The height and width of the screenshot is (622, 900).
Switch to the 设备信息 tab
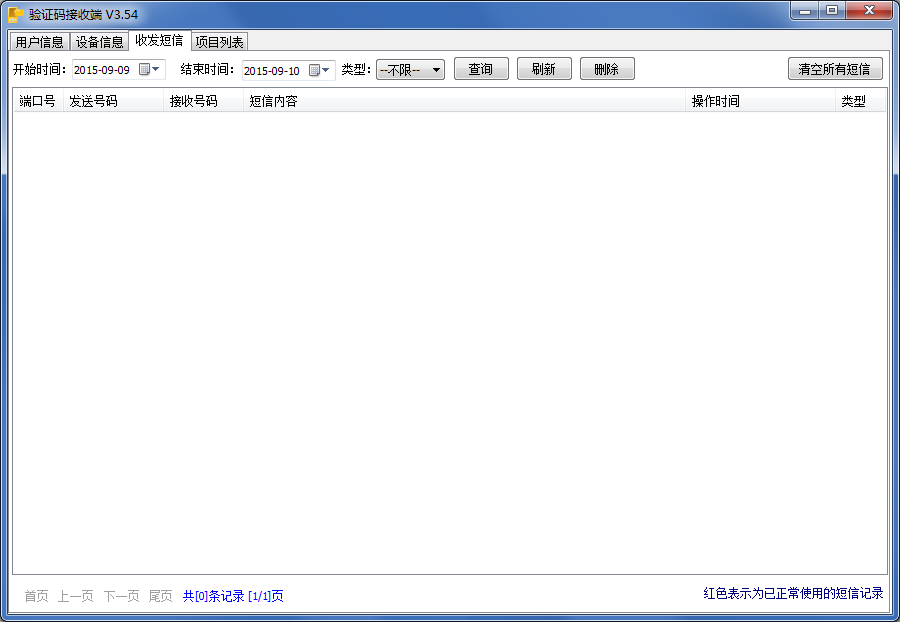click(x=99, y=42)
